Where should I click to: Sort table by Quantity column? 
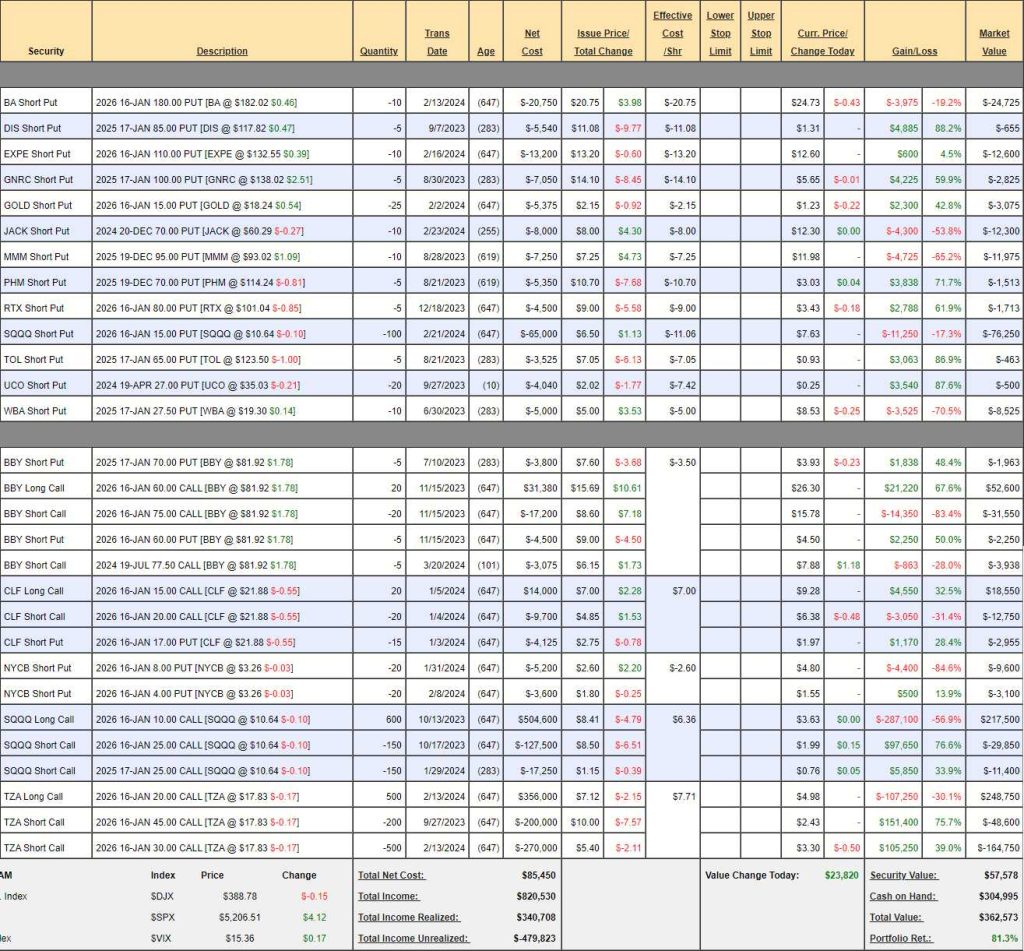click(x=379, y=51)
